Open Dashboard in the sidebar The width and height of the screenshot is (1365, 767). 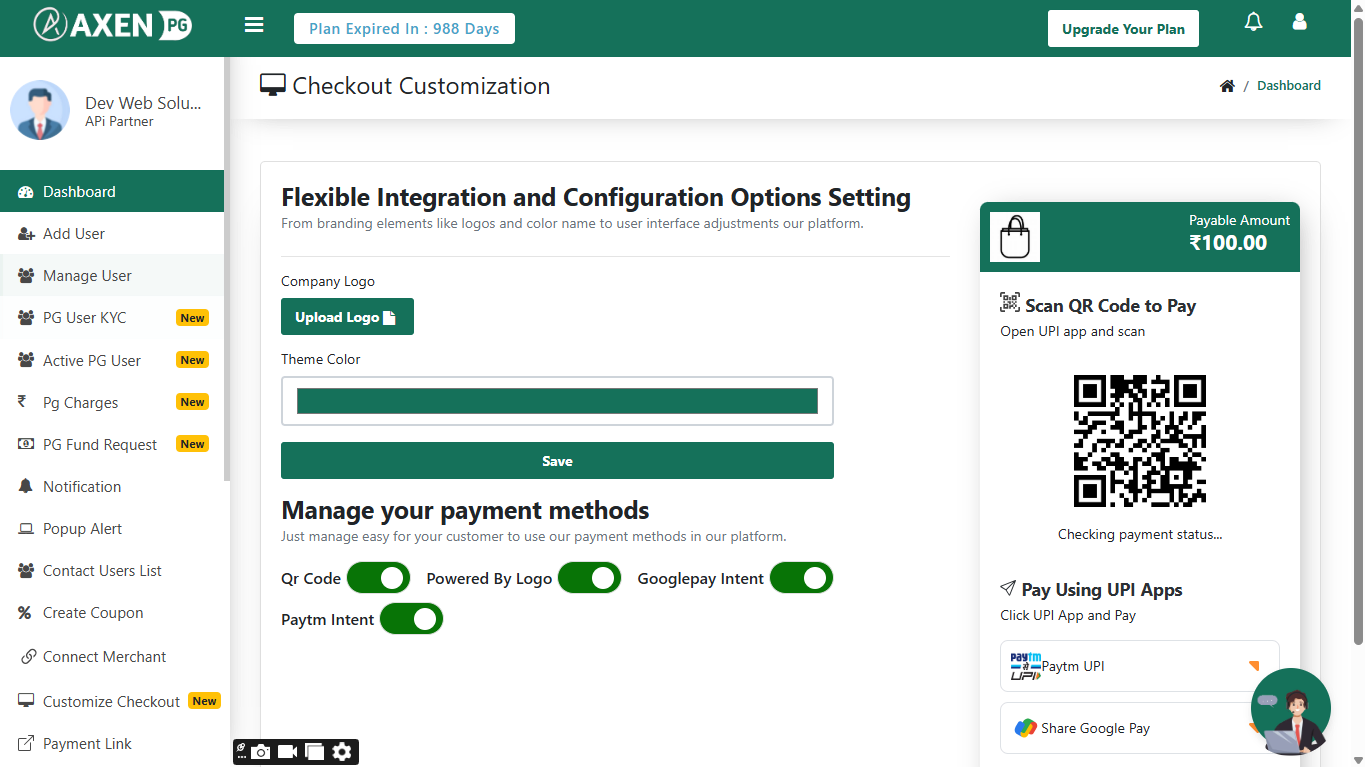[x=112, y=191]
